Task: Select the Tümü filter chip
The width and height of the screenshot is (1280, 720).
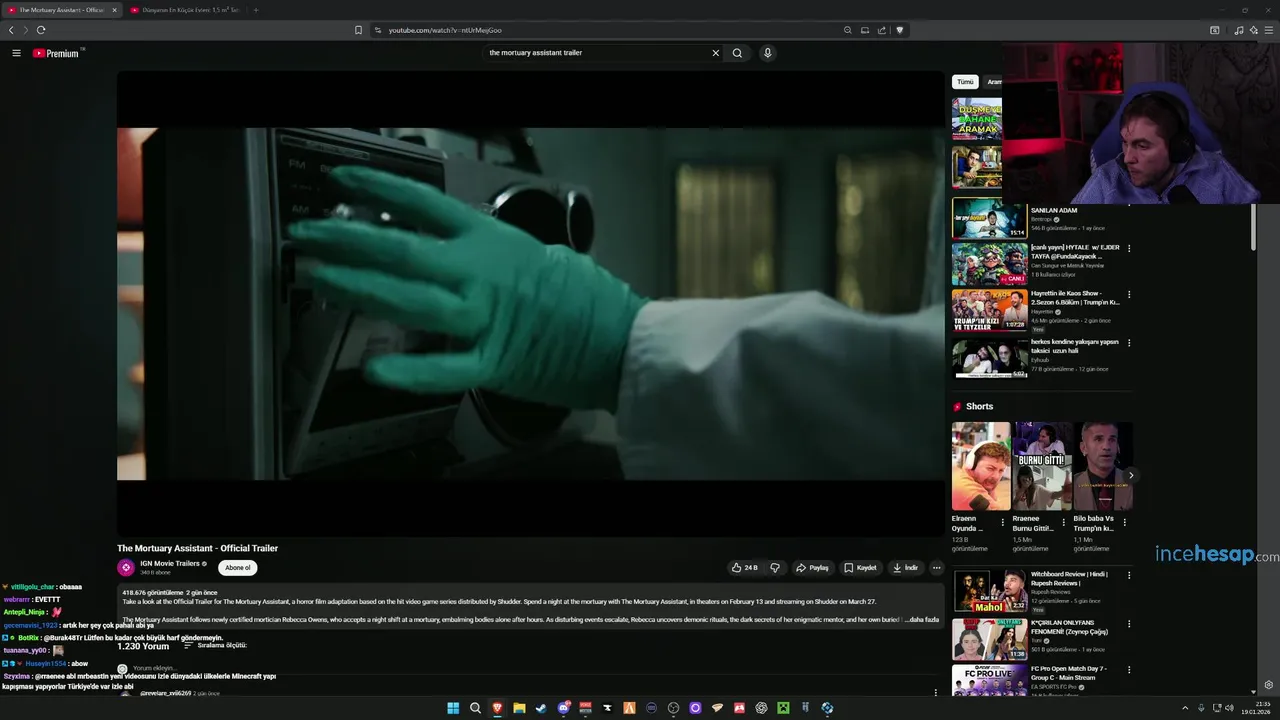Action: pos(965,82)
